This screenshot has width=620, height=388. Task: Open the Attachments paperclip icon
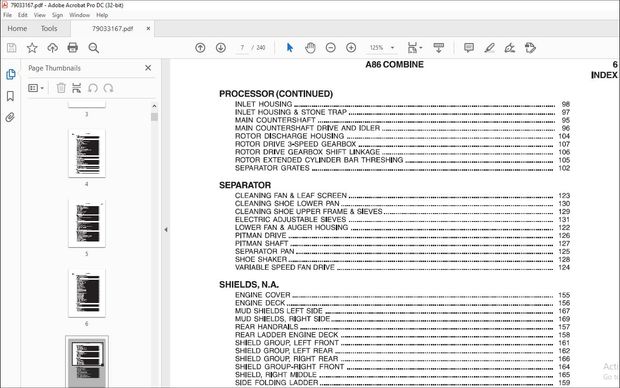click(10, 117)
